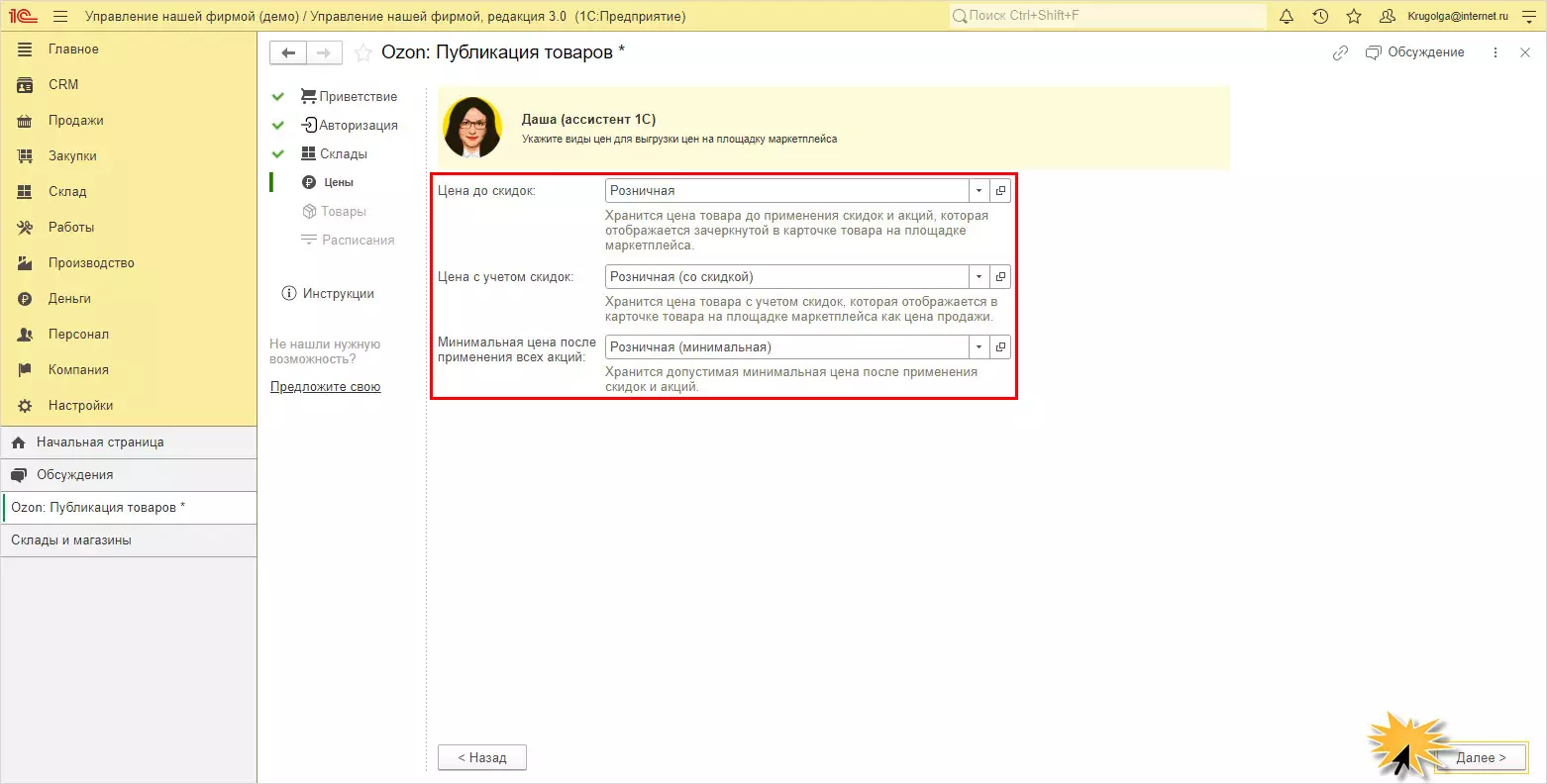1547x784 pixels.
Task: Click the Производство factory icon
Action: 26,262
